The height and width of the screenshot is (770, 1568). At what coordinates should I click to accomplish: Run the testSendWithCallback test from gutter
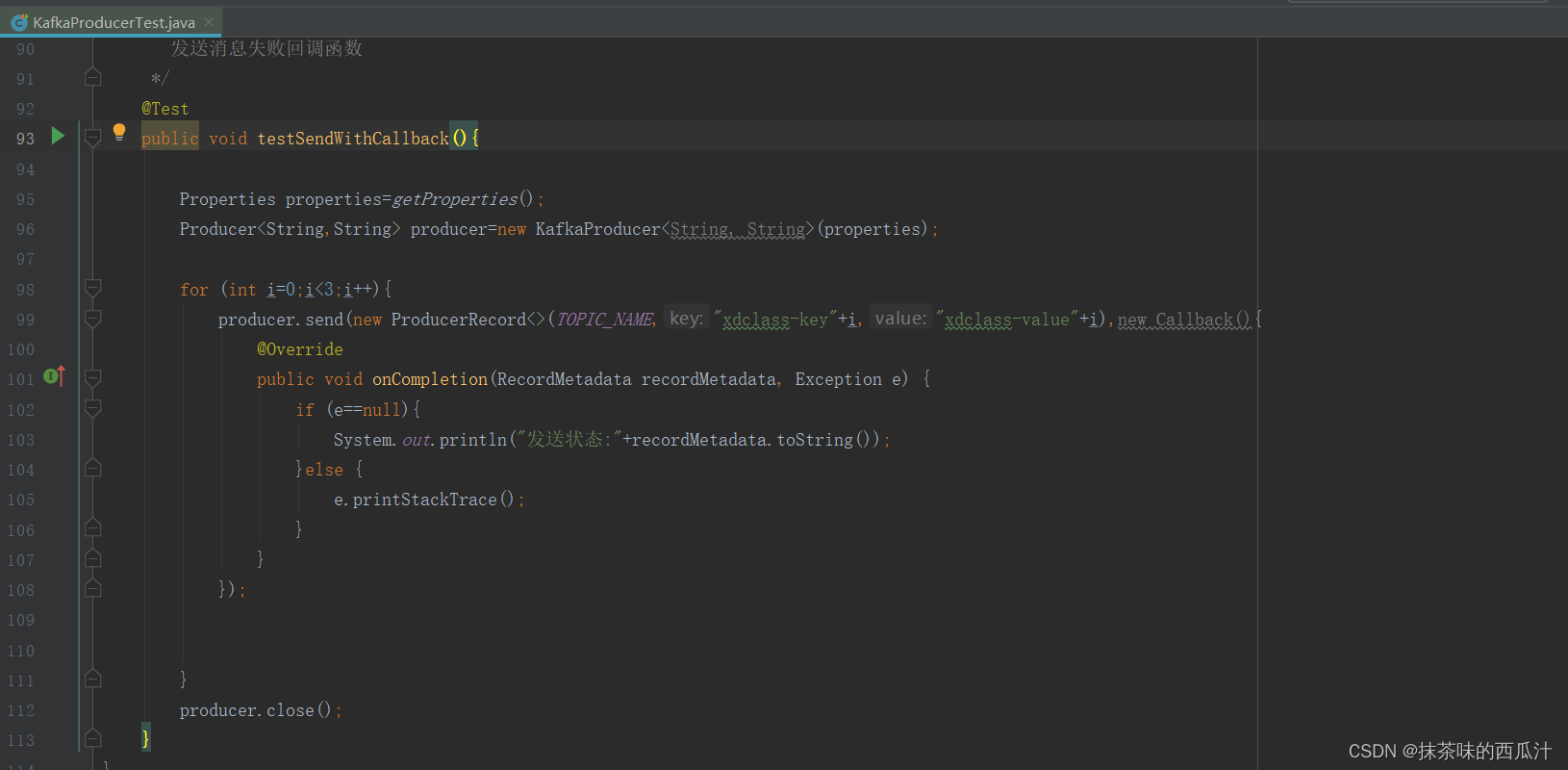[58, 137]
